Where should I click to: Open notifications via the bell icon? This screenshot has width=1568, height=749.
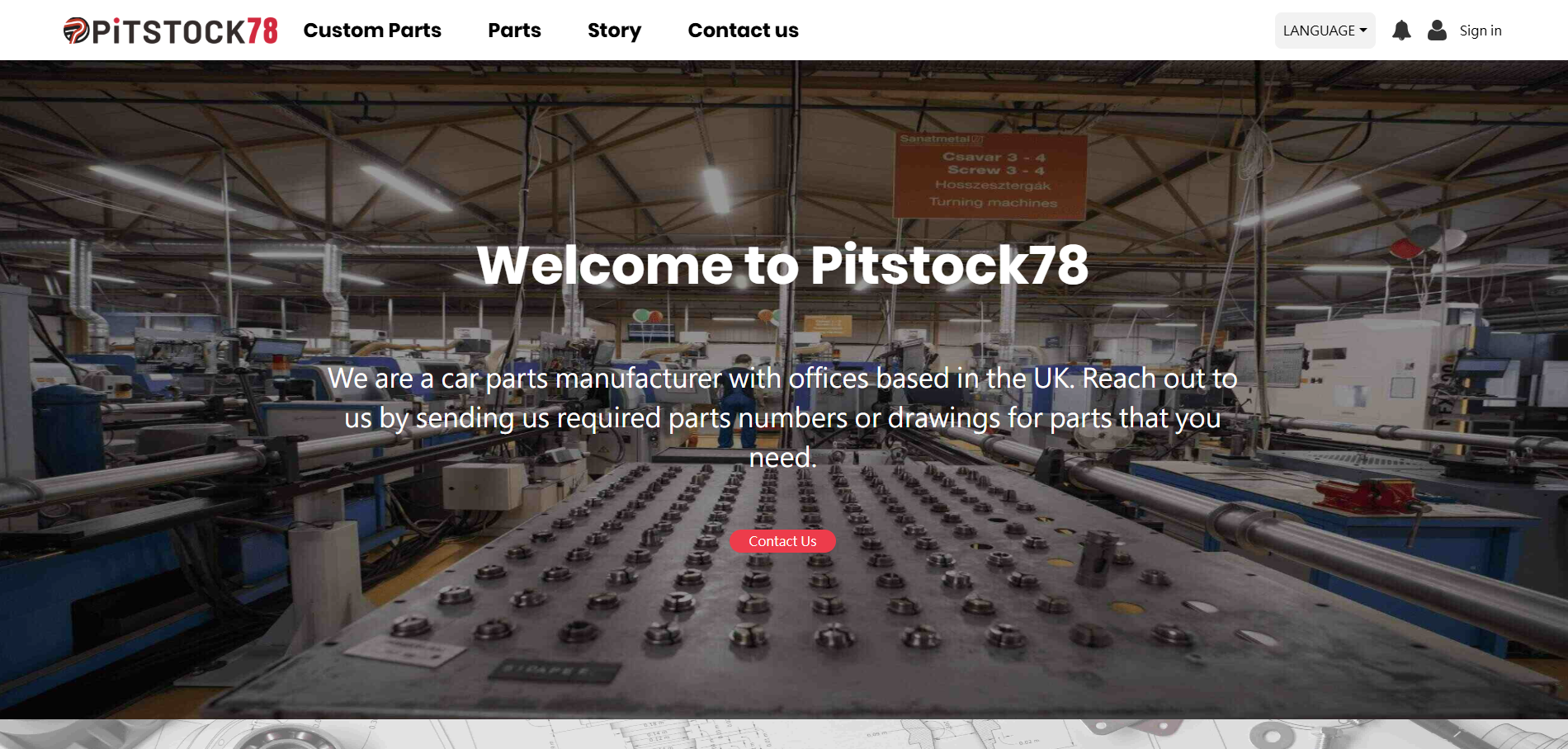click(1401, 31)
